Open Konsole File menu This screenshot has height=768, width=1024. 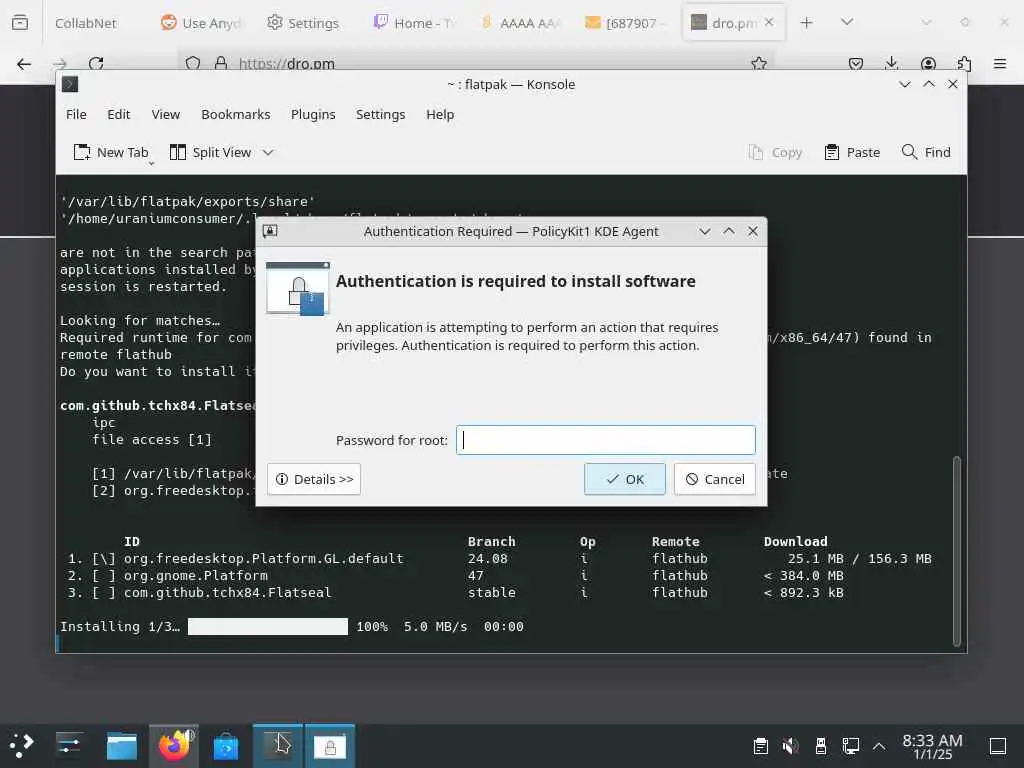click(76, 114)
